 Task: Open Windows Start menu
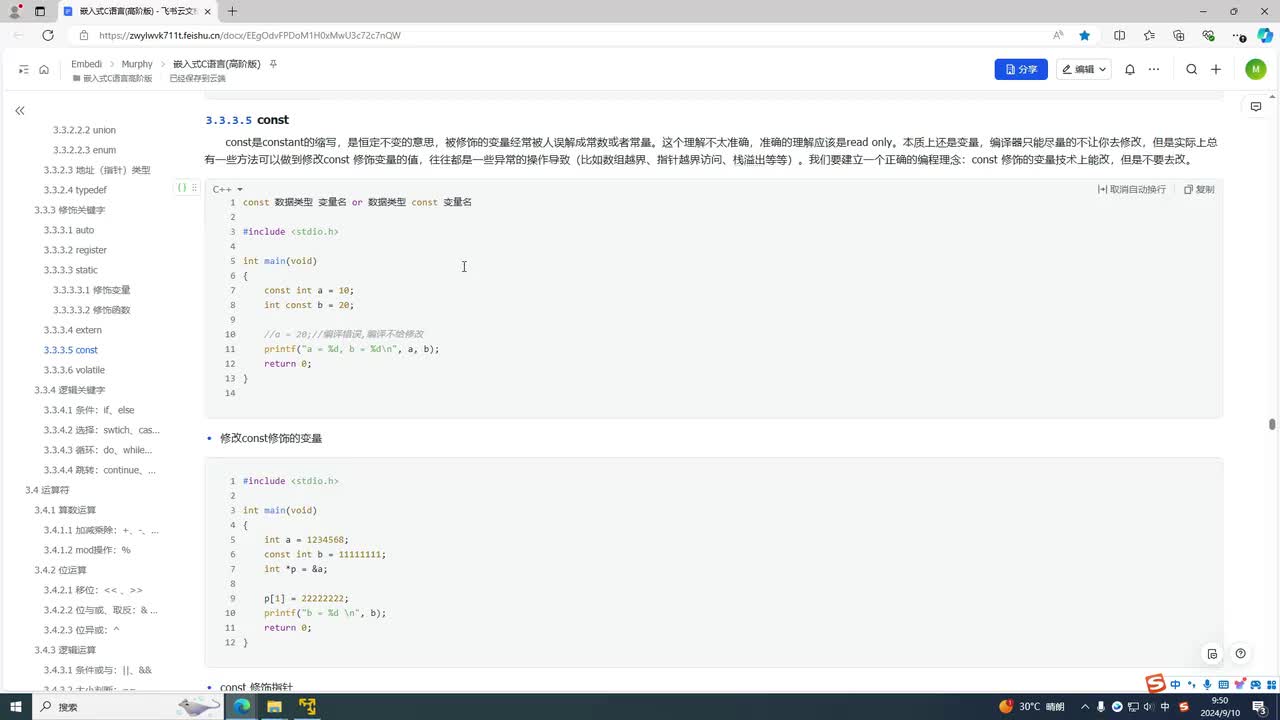tap(16, 706)
